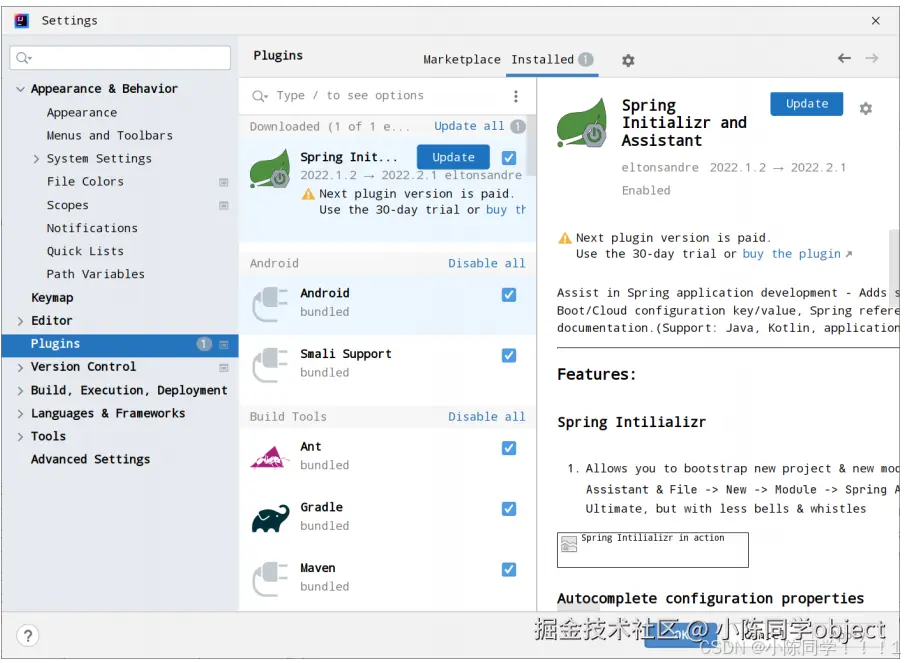Toggle the Ant plugin checkbox
Viewport: 905px width, 663px height.
(x=508, y=448)
